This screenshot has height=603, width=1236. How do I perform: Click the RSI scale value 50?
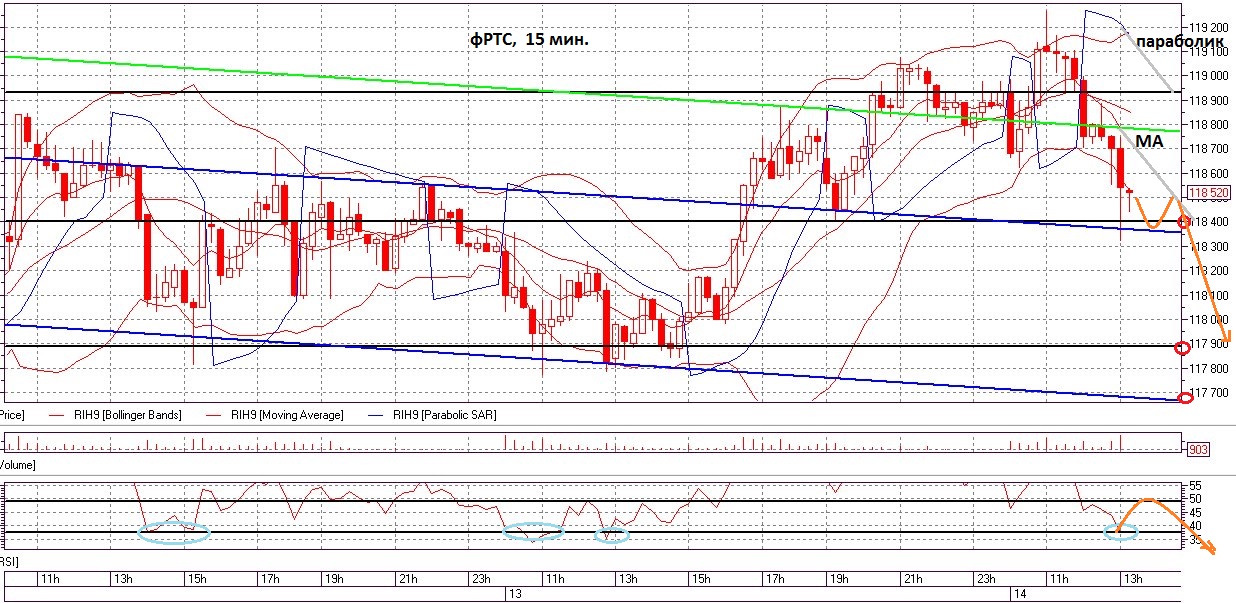(1195, 498)
